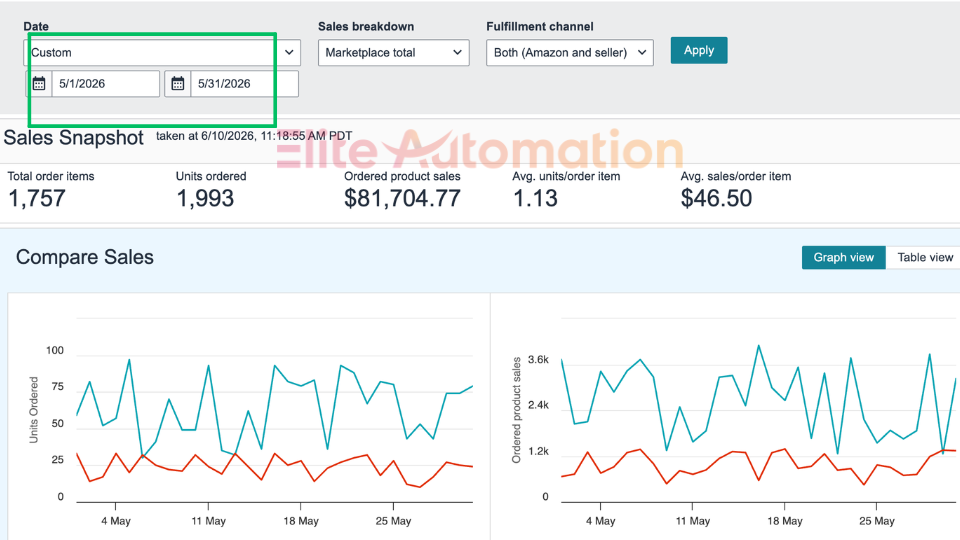Image resolution: width=960 pixels, height=540 pixels.
Task: Click 11 May on product sales chart
Action: [692, 521]
